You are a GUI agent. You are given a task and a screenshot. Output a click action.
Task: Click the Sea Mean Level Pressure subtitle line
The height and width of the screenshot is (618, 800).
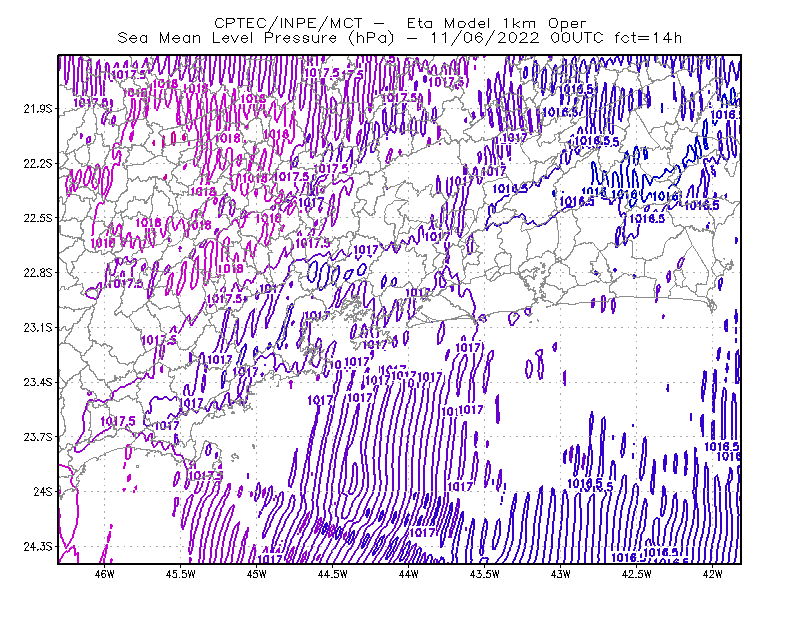pos(399,38)
